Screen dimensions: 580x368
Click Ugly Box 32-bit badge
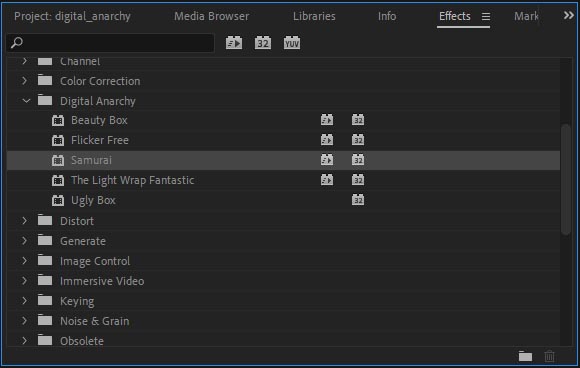coord(358,200)
